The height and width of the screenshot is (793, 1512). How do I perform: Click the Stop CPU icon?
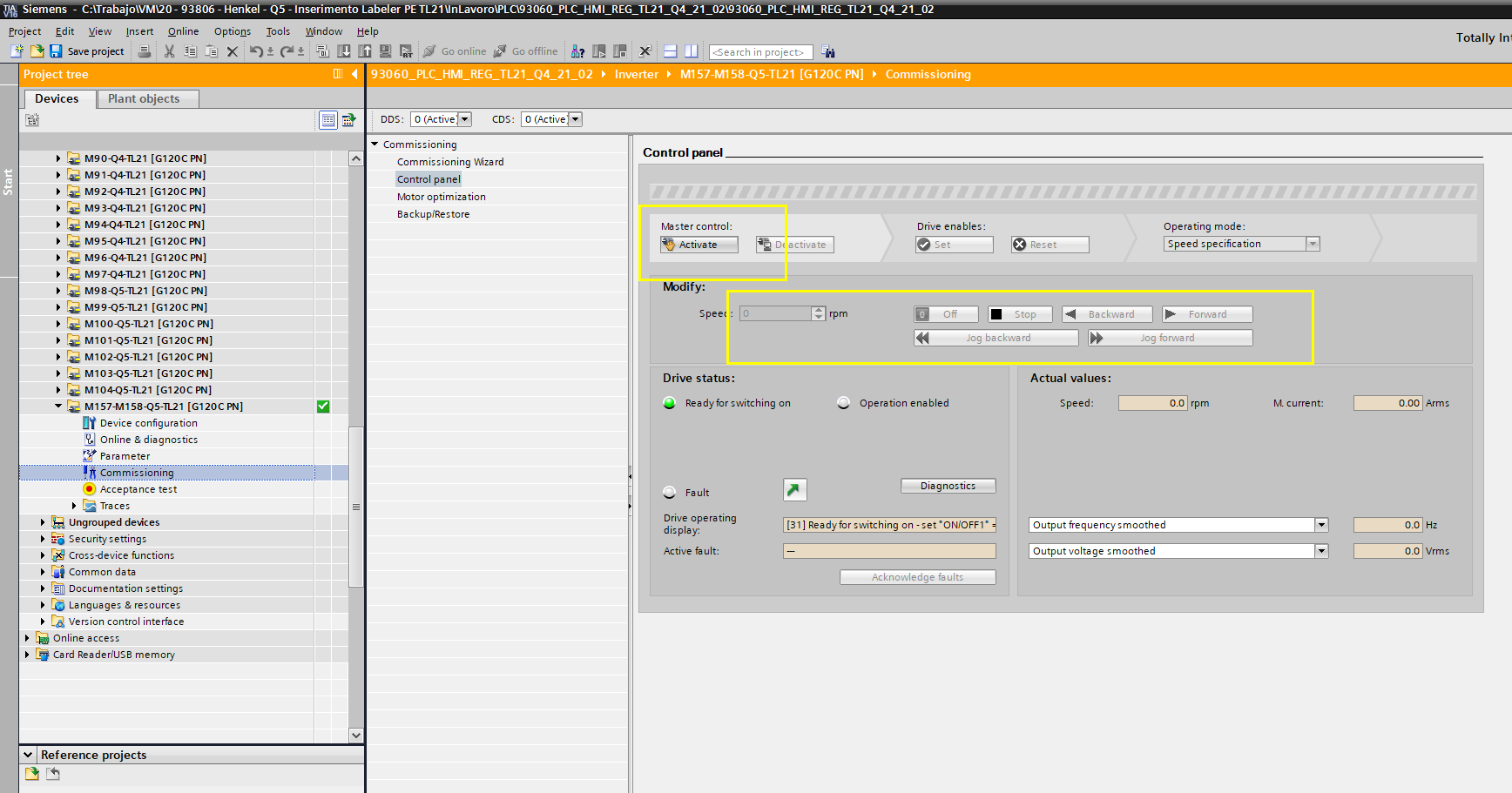pos(620,51)
